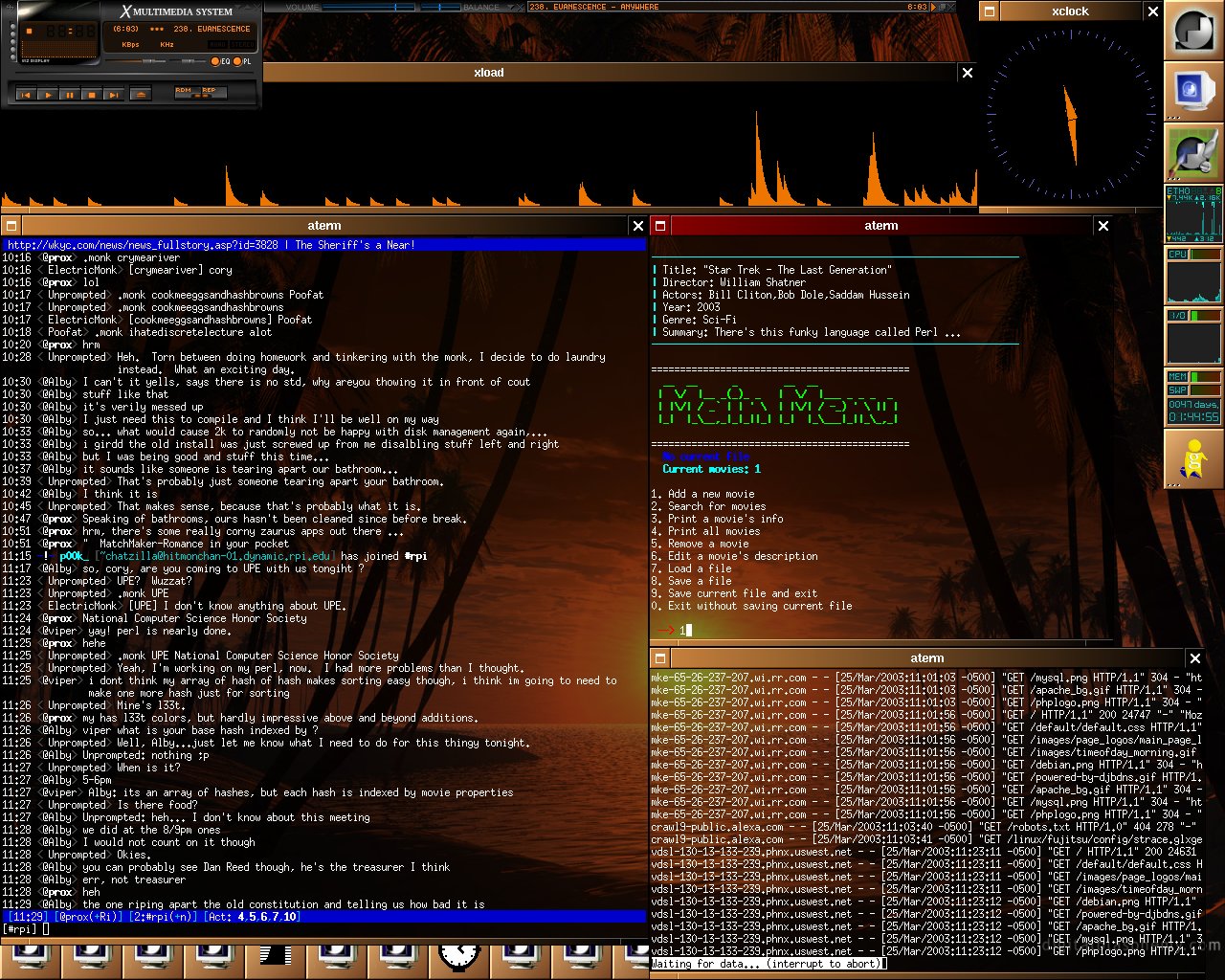
Task: Click the '[Act: 4,5,6,7,10]' status entry
Action: tap(252, 917)
